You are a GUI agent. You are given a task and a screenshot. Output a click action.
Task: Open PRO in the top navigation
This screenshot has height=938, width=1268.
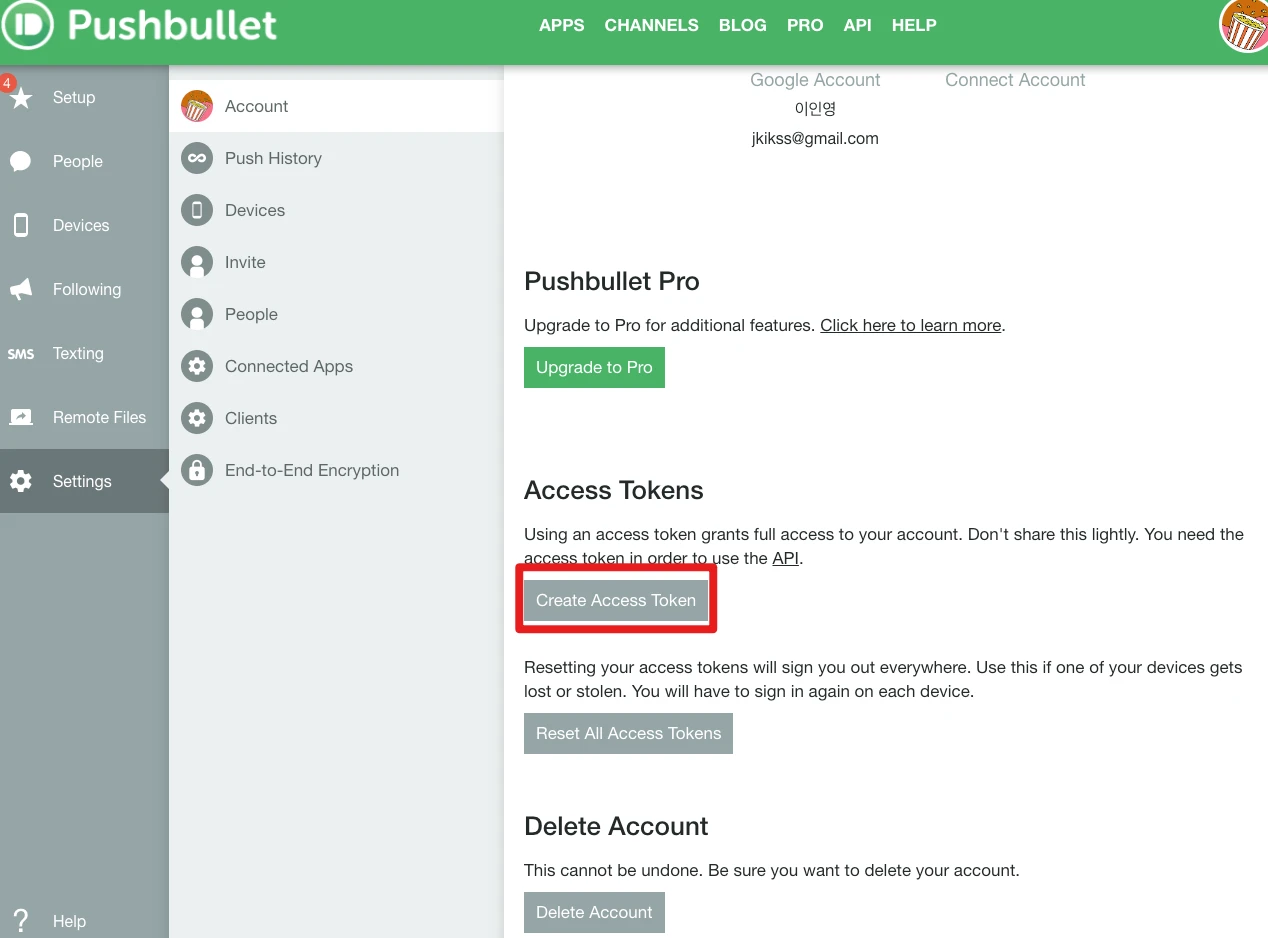(805, 26)
